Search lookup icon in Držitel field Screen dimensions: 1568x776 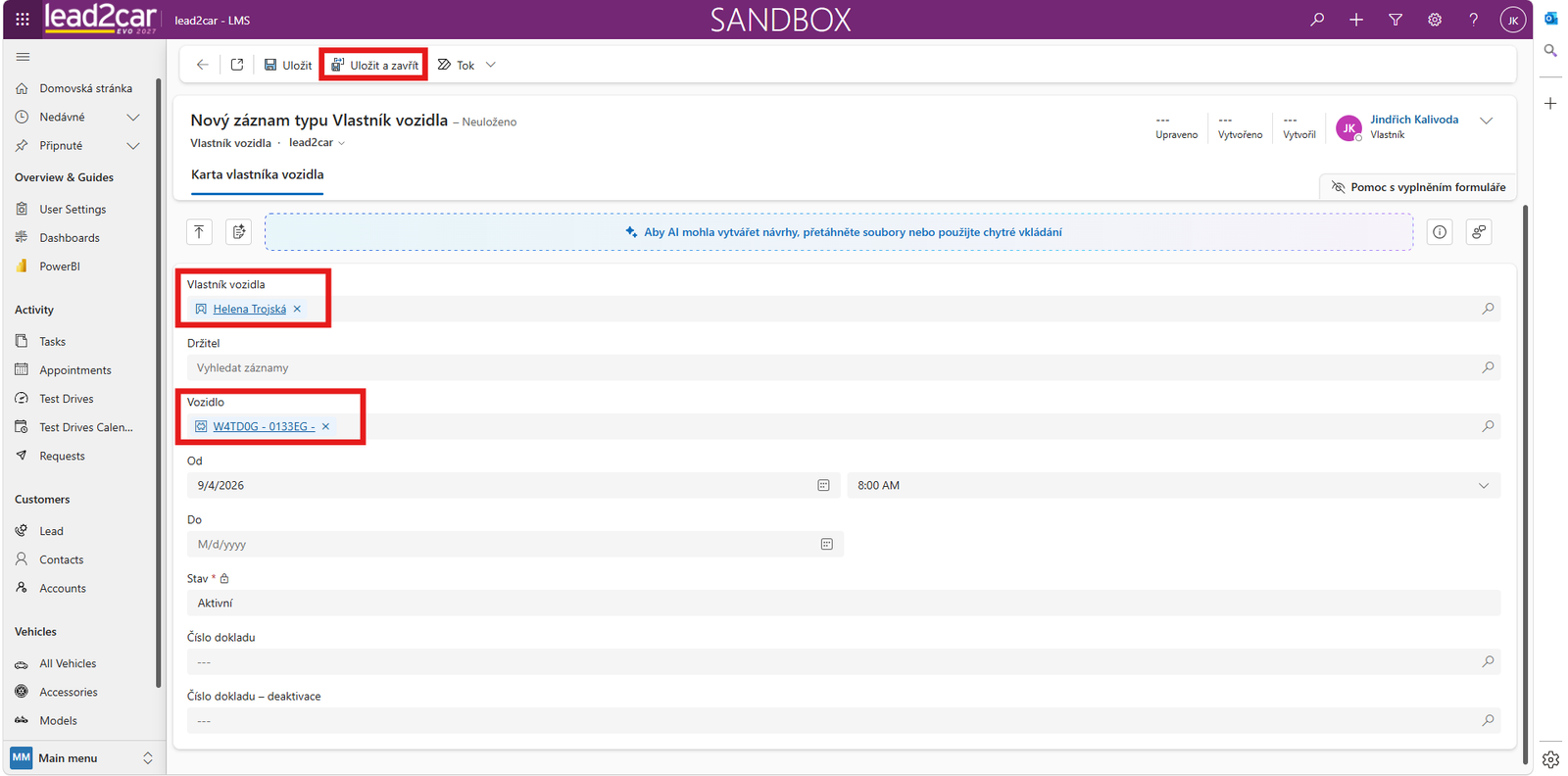1488,367
